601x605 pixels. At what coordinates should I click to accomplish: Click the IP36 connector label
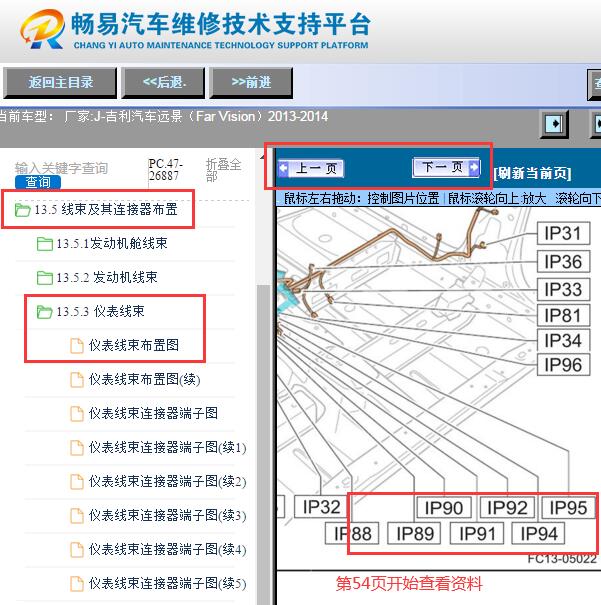click(x=563, y=262)
